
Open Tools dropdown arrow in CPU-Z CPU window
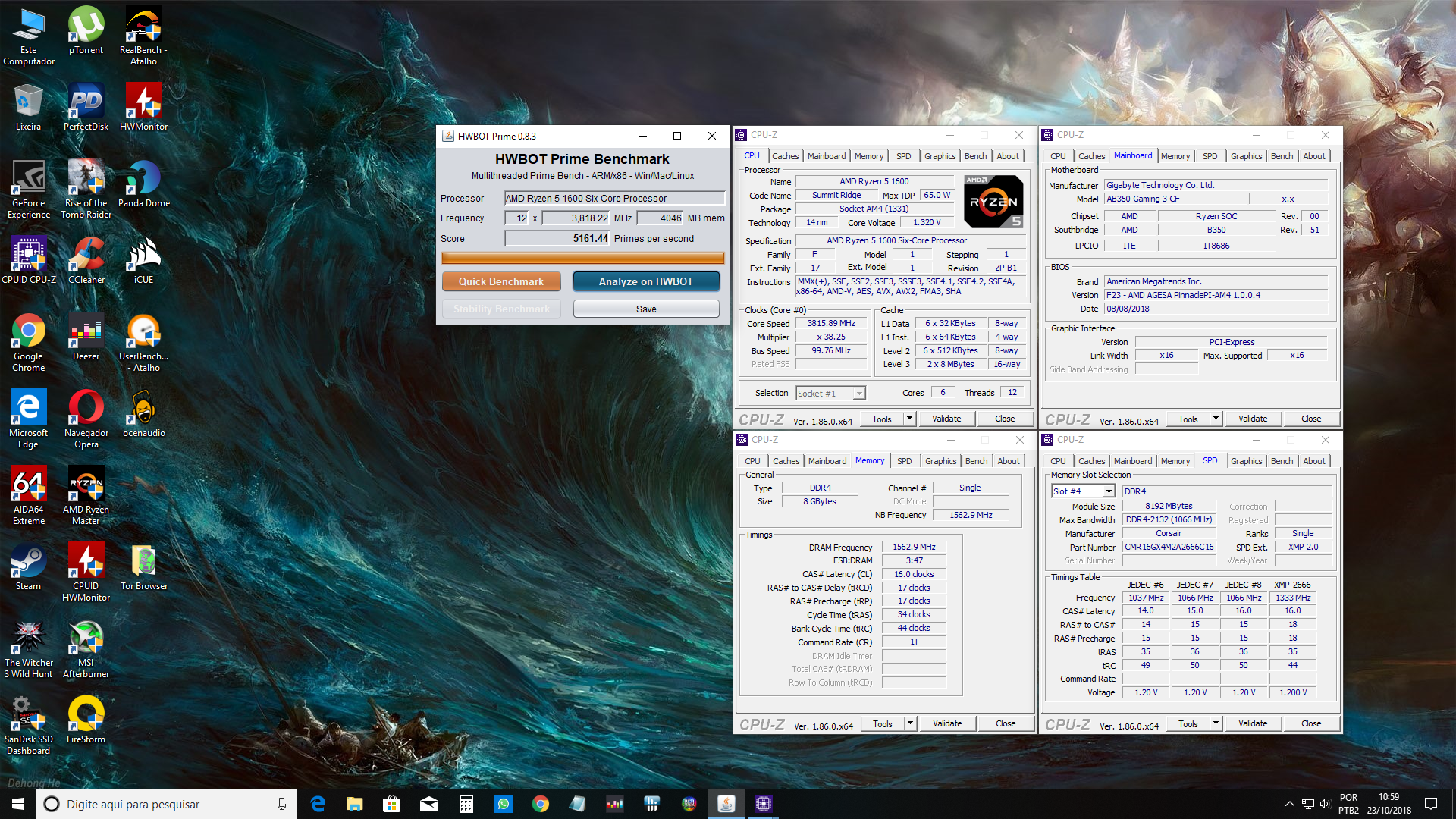pos(909,419)
